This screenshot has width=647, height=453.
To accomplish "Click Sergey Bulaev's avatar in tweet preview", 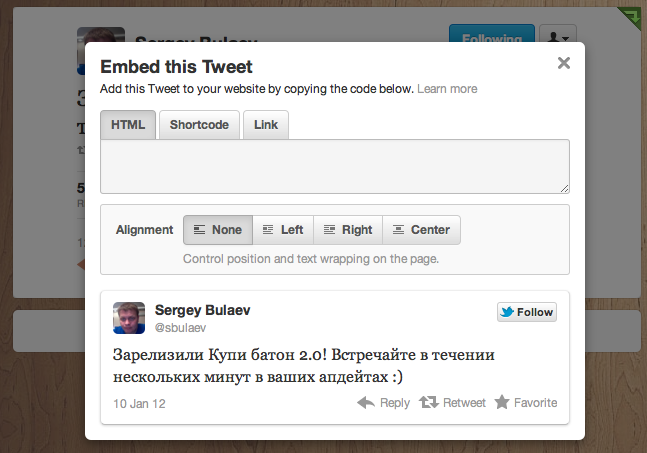I will pos(129,318).
